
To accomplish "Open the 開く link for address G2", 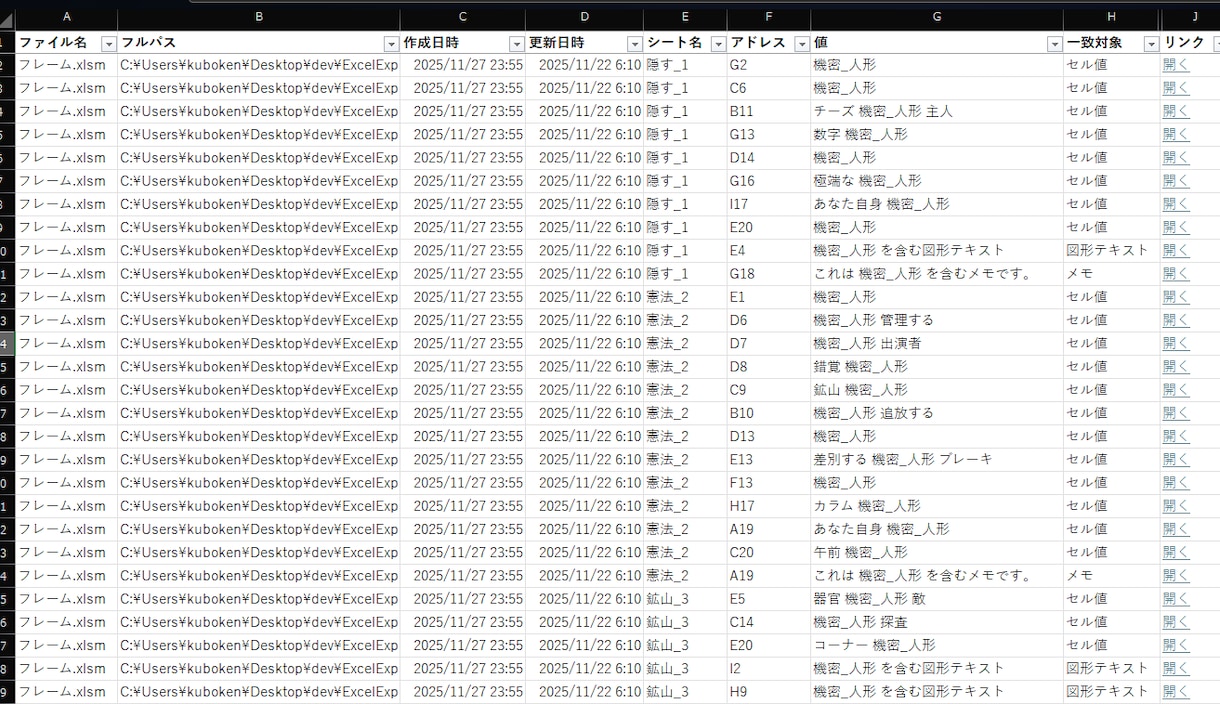I will (1176, 65).
